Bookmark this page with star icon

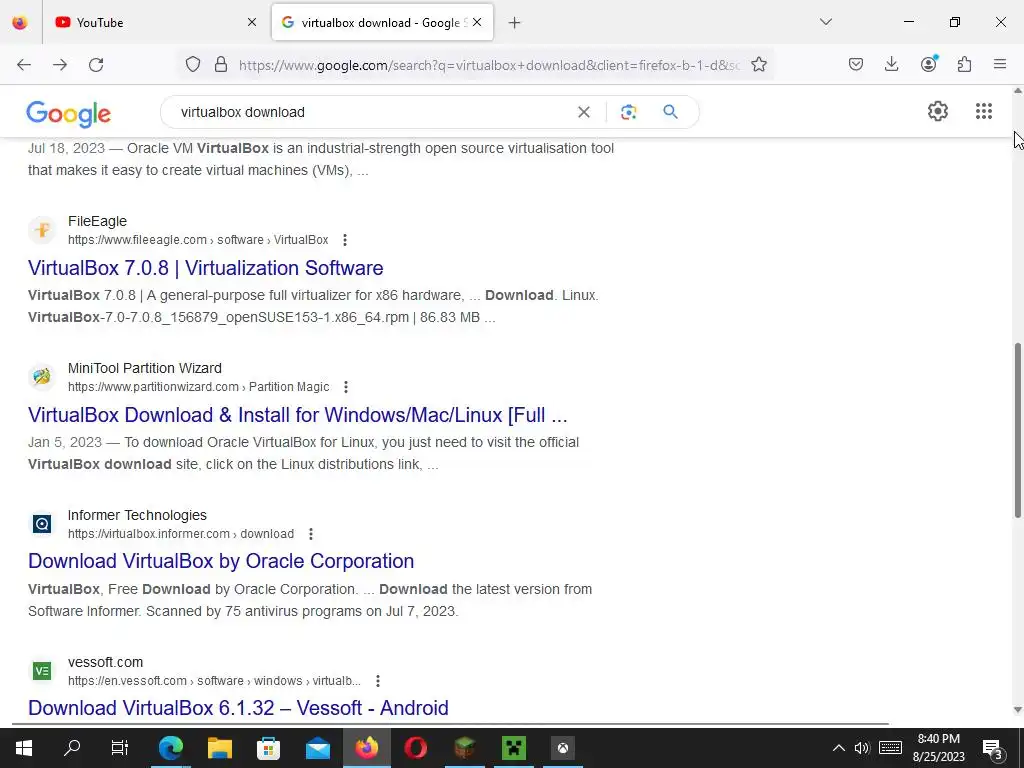click(x=758, y=65)
